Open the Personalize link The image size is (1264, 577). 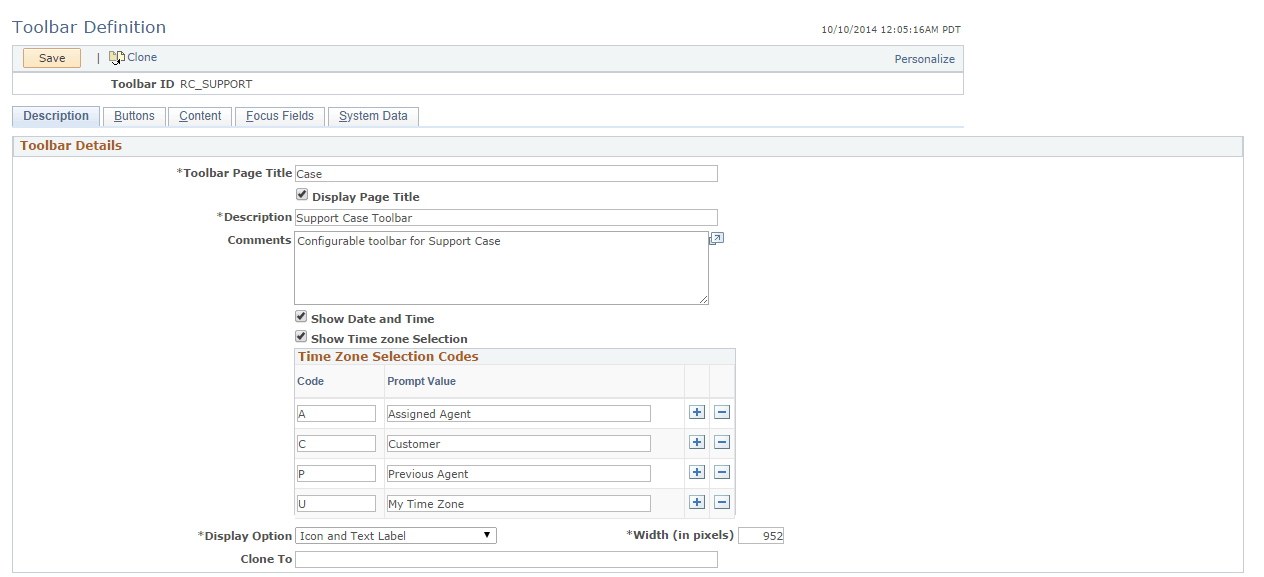(924, 59)
